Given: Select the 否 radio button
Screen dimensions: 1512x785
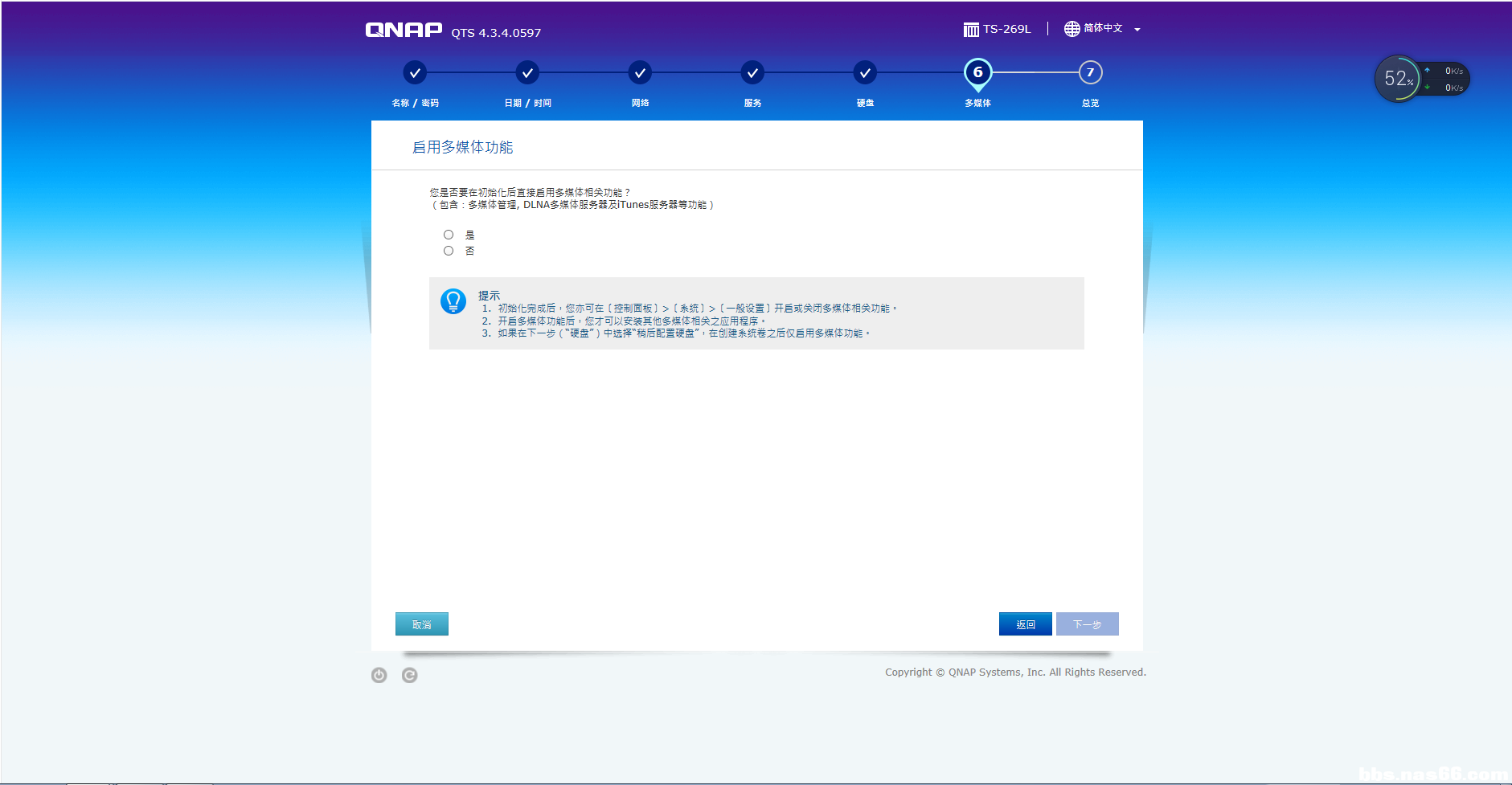Looking at the screenshot, I should coord(449,250).
